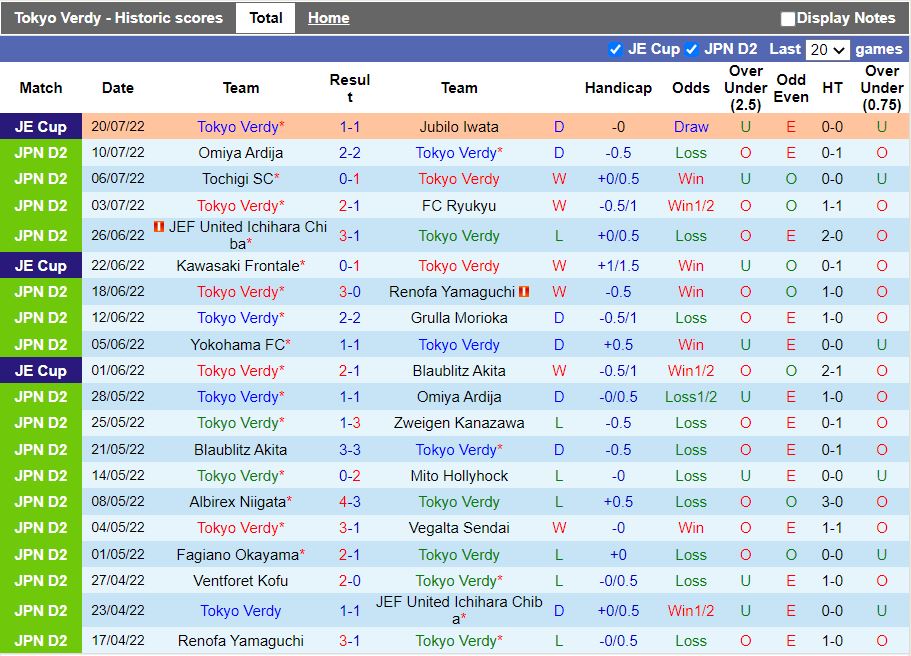Viewport: 911px width, 656px height.
Task: Open Grulla Morioka team link
Action: pos(459,318)
